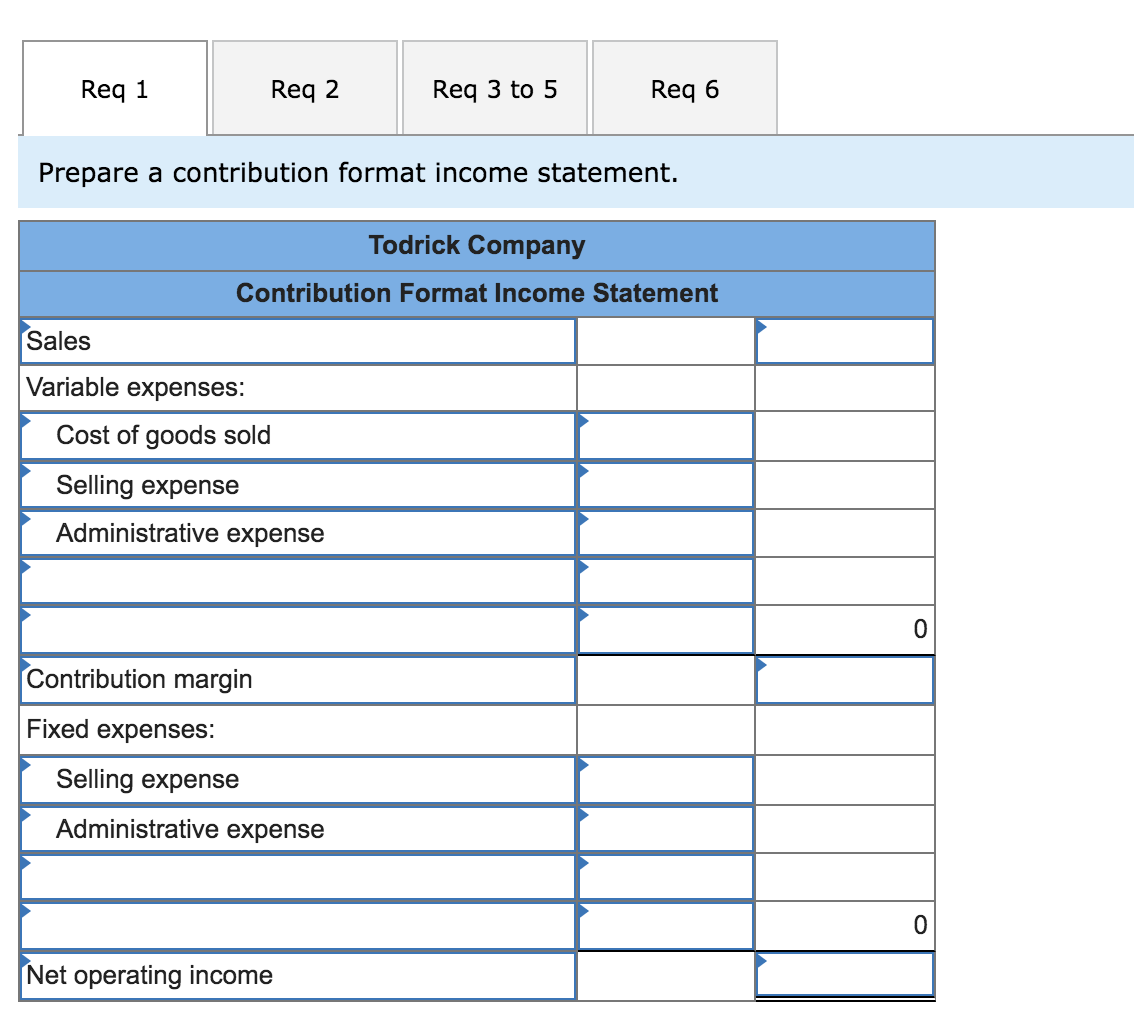The width and height of the screenshot is (1134, 1014).
Task: Click the Fixed expenses heading row
Action: tap(297, 729)
